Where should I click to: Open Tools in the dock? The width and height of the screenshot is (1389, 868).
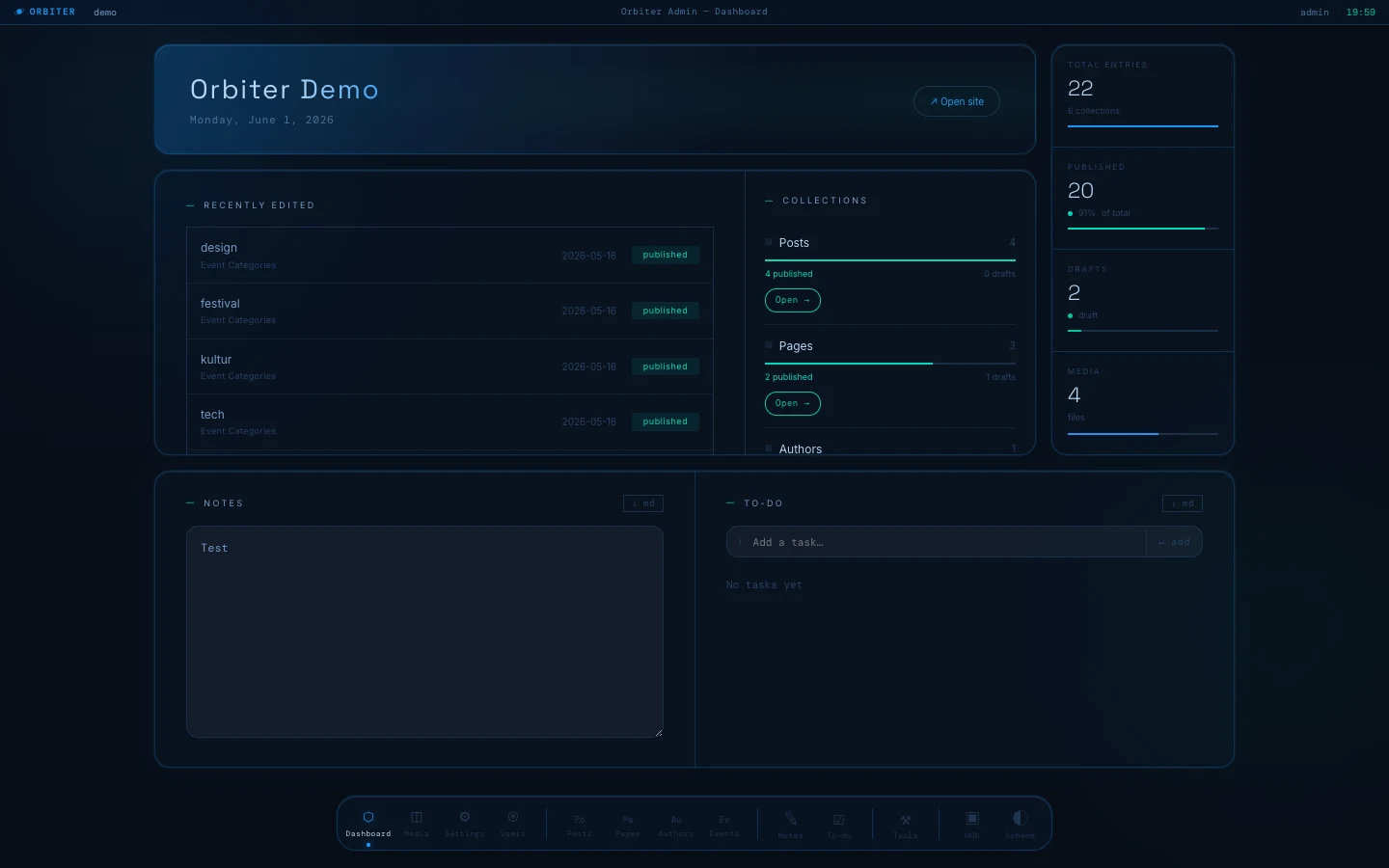click(x=906, y=825)
